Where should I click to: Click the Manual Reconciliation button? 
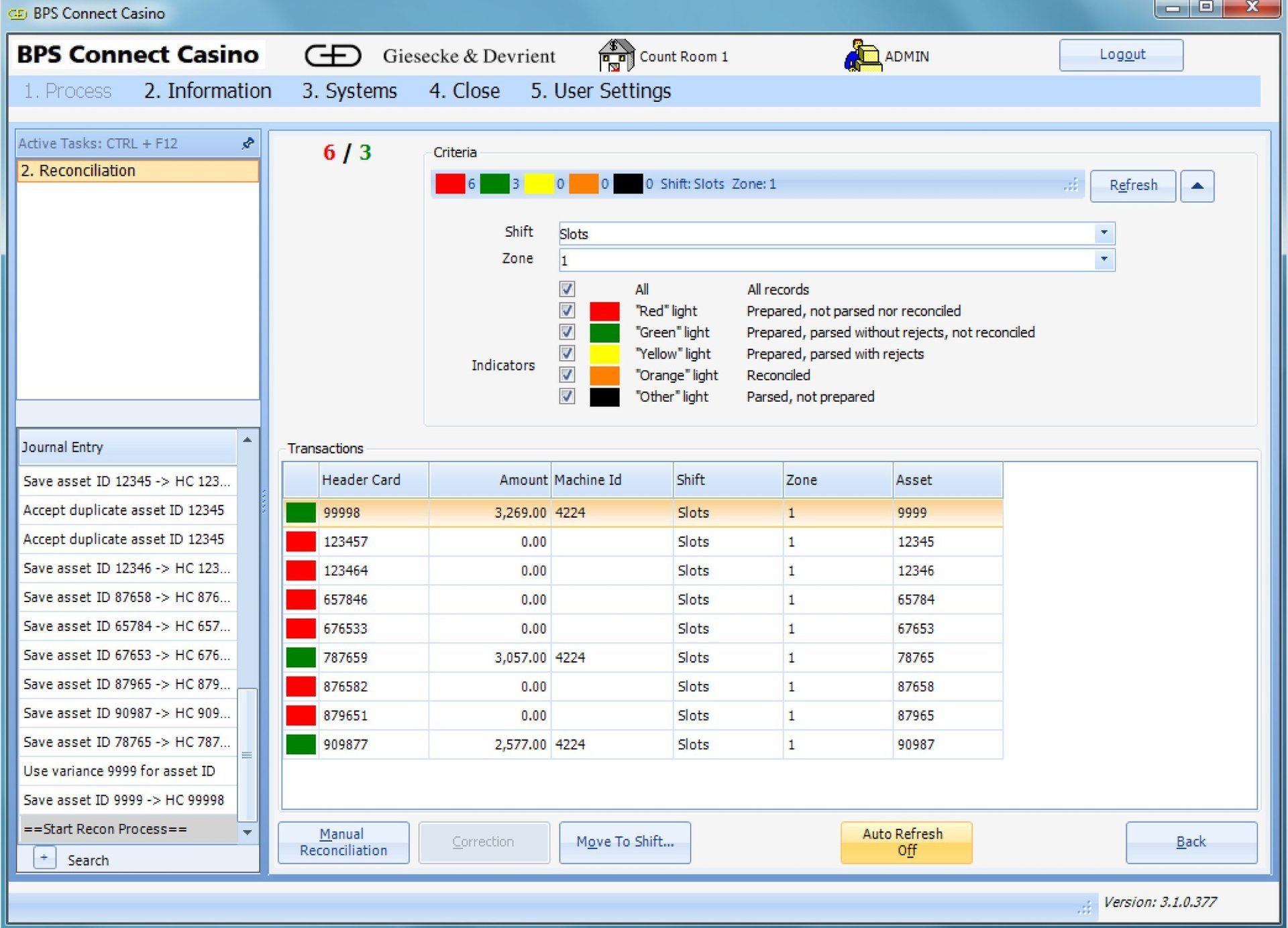[343, 842]
